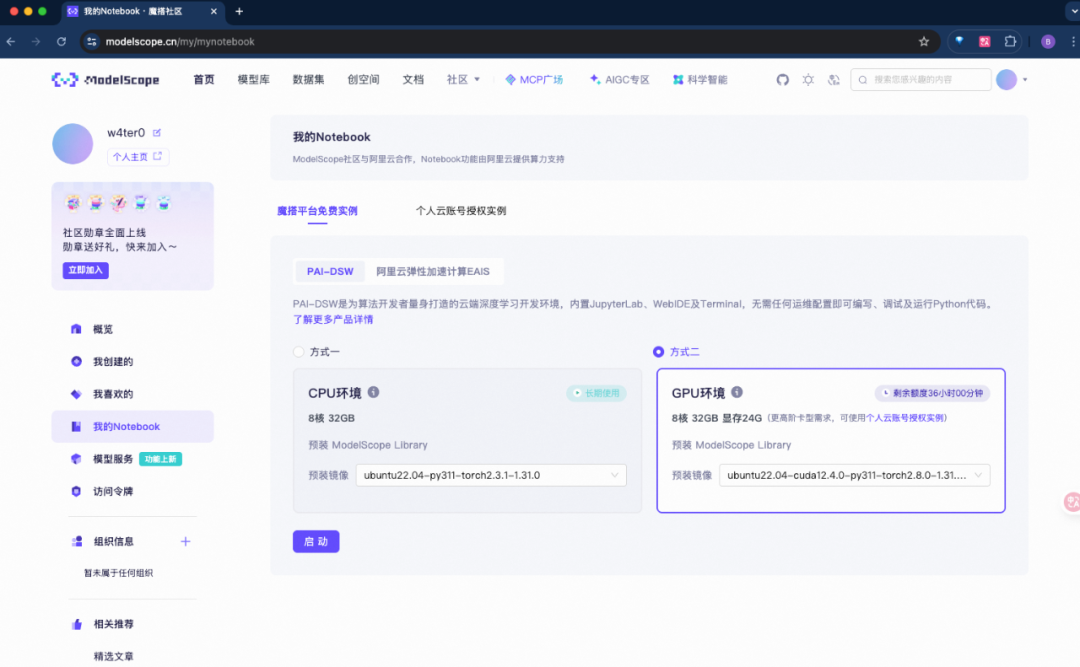Switch to the 魔搭平台免费实例 tab
This screenshot has width=1080, height=667.
click(318, 211)
